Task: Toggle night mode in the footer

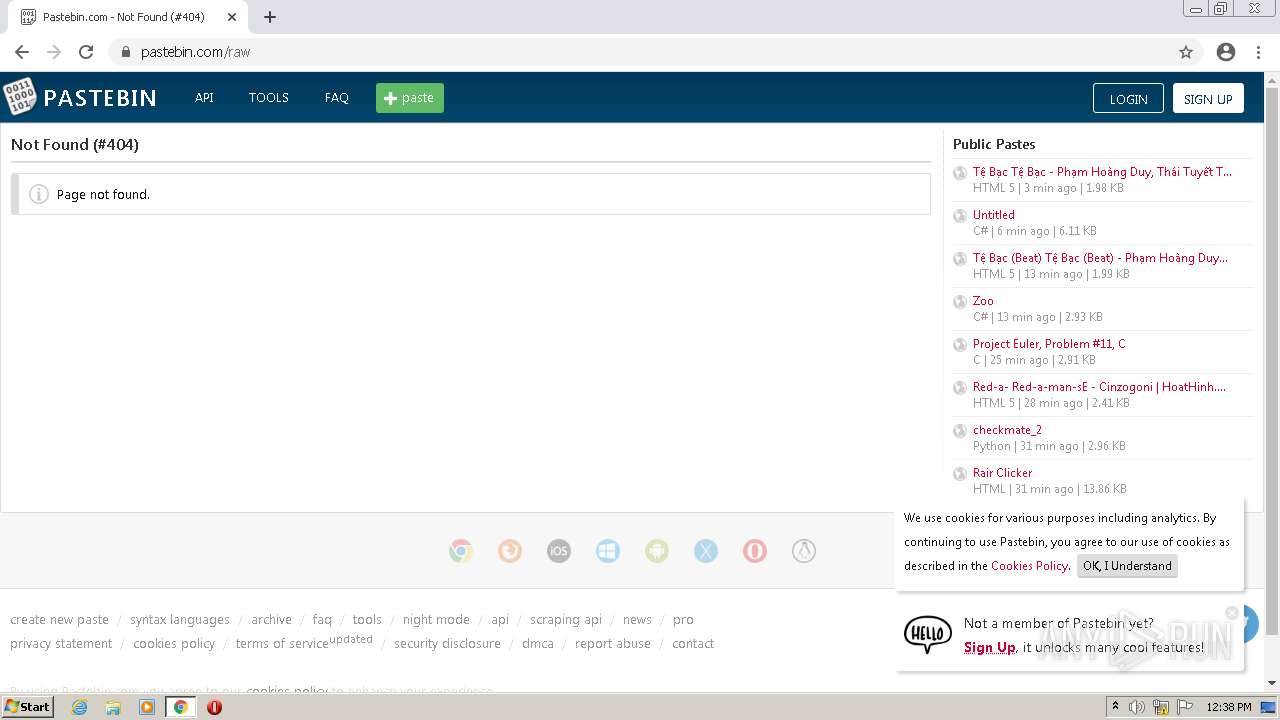Action: [x=436, y=620]
